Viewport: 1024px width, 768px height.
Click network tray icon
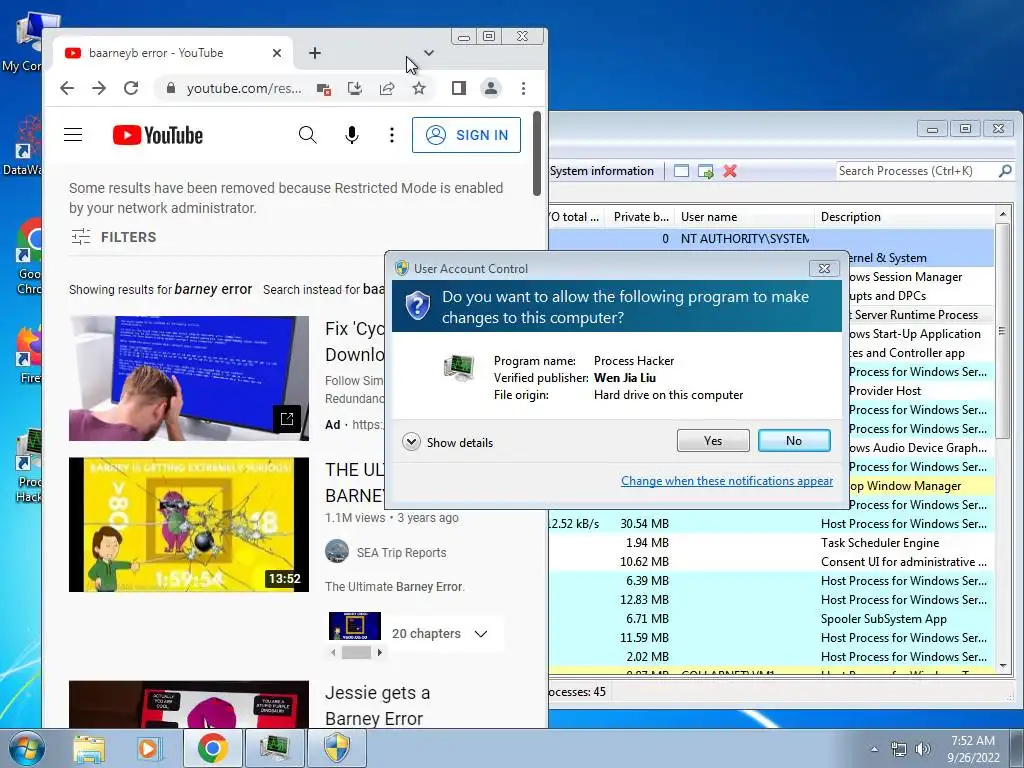tap(899, 749)
